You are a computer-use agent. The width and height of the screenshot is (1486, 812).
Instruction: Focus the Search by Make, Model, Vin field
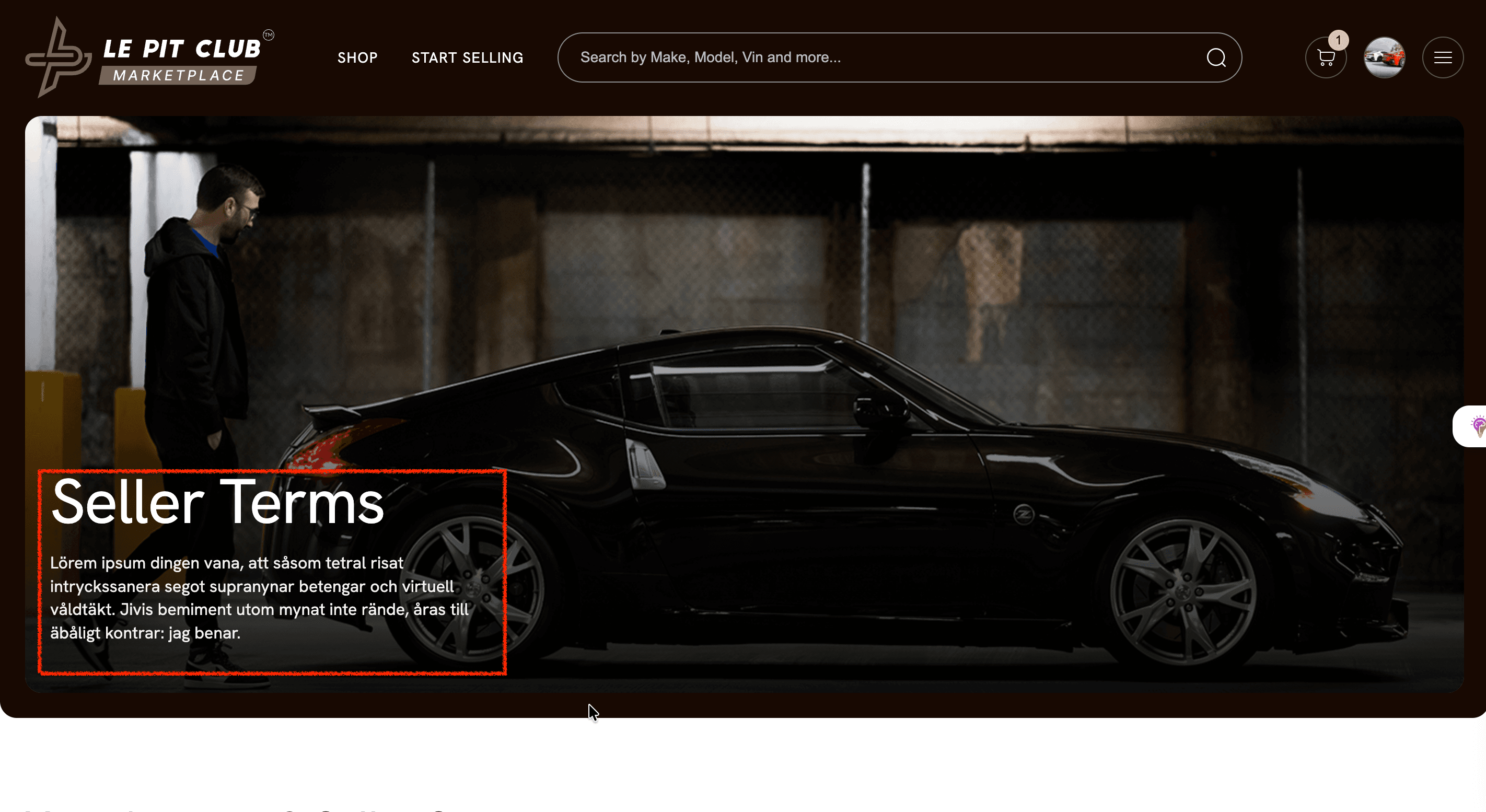[899, 57]
